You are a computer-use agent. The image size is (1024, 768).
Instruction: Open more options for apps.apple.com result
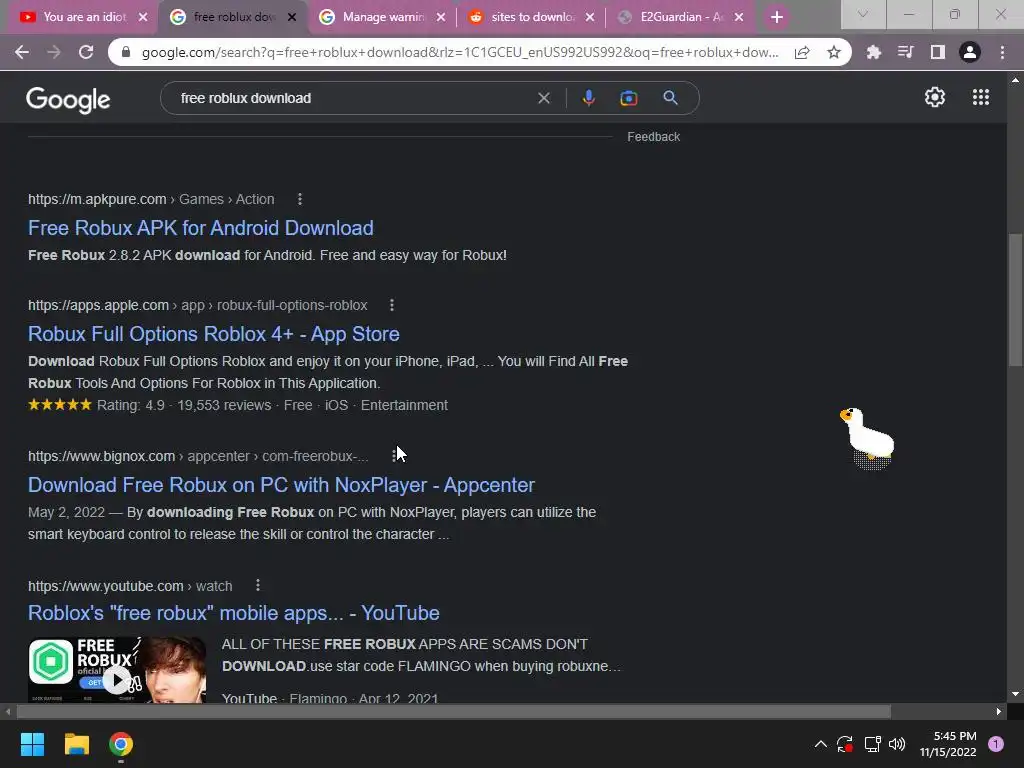pyautogui.click(x=392, y=305)
